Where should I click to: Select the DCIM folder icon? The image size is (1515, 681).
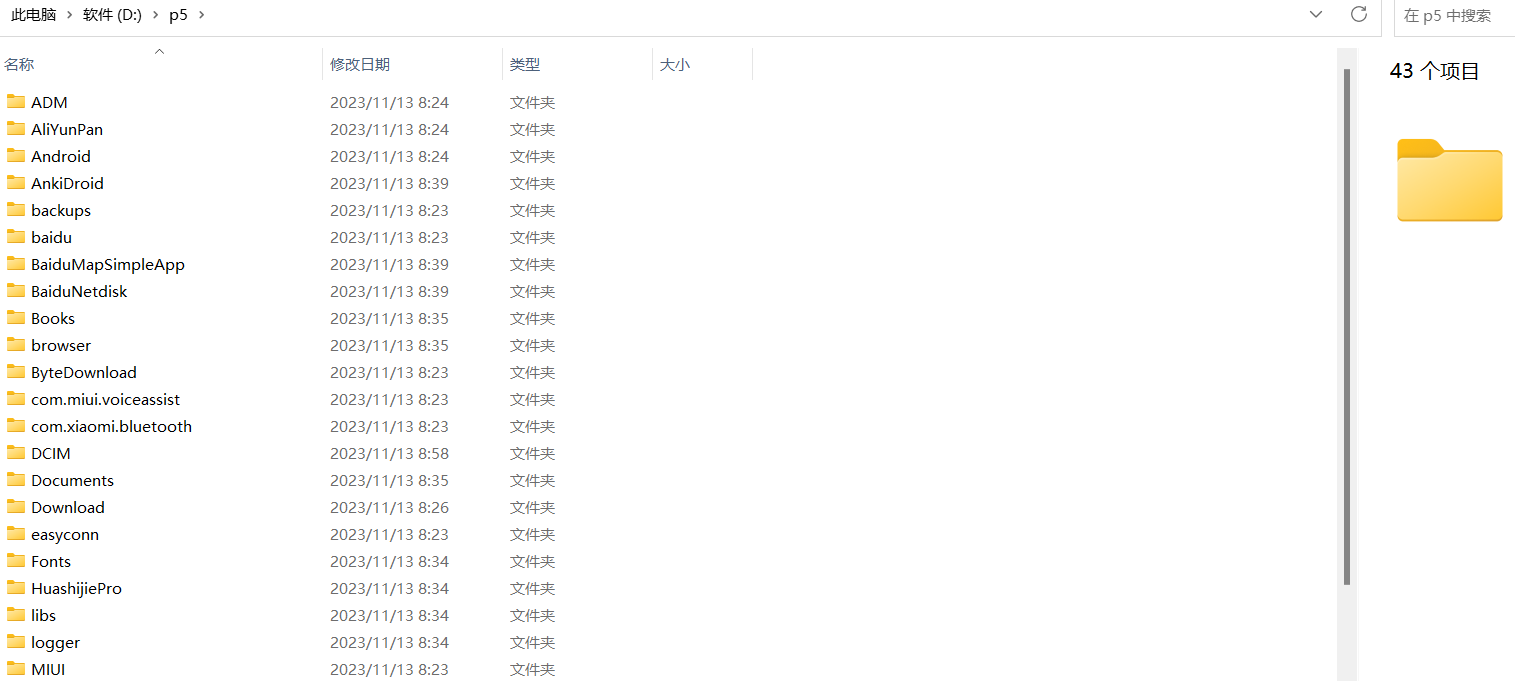(15, 453)
